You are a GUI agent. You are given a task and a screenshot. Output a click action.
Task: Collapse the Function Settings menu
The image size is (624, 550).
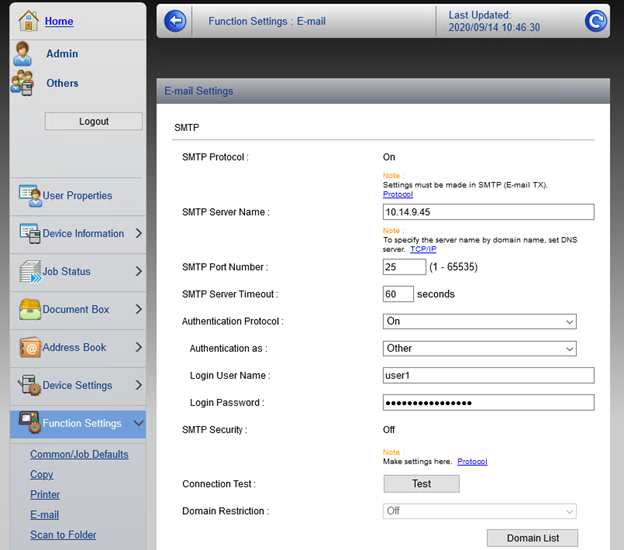(138, 423)
